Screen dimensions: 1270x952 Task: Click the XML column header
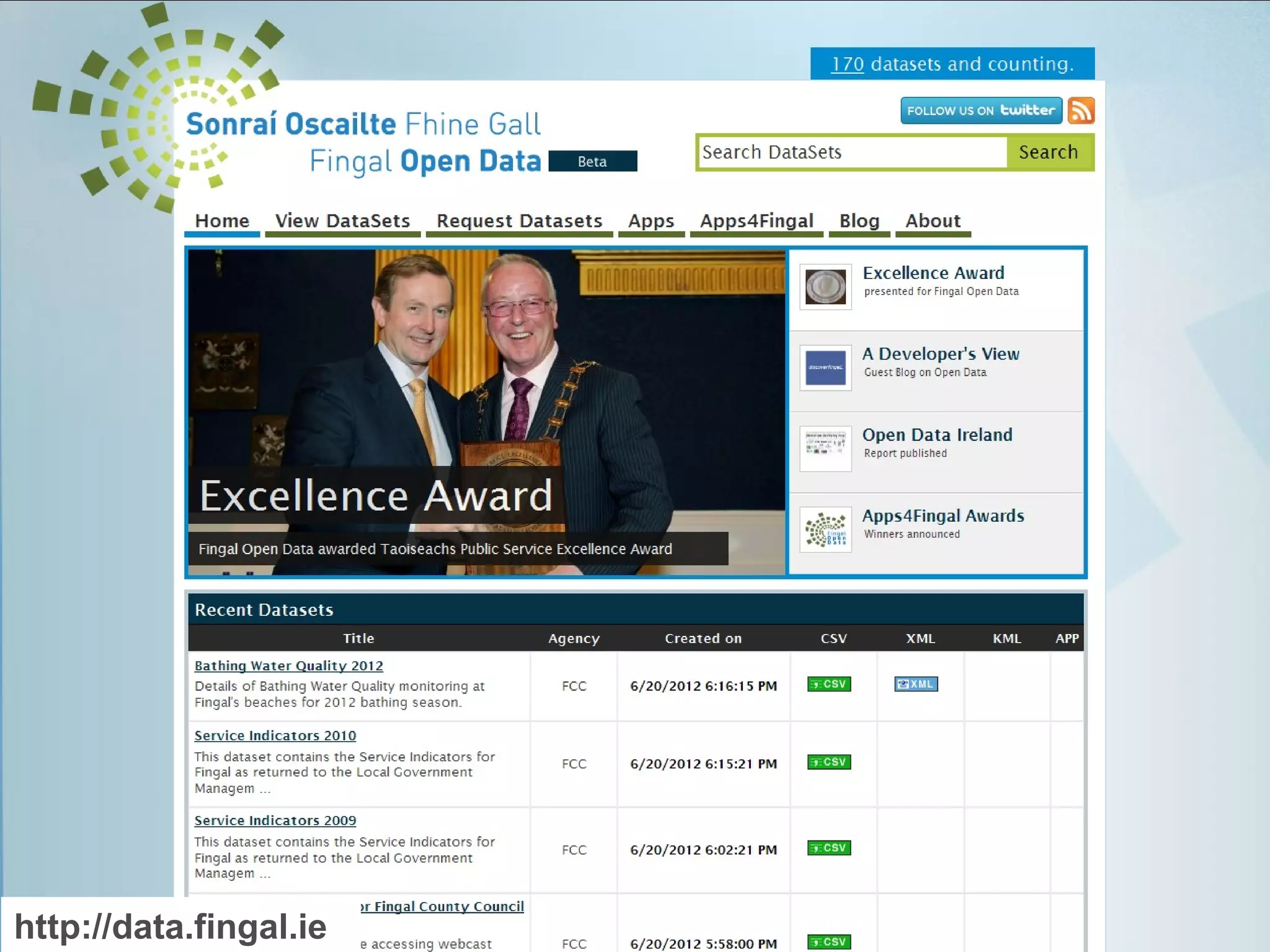(920, 638)
